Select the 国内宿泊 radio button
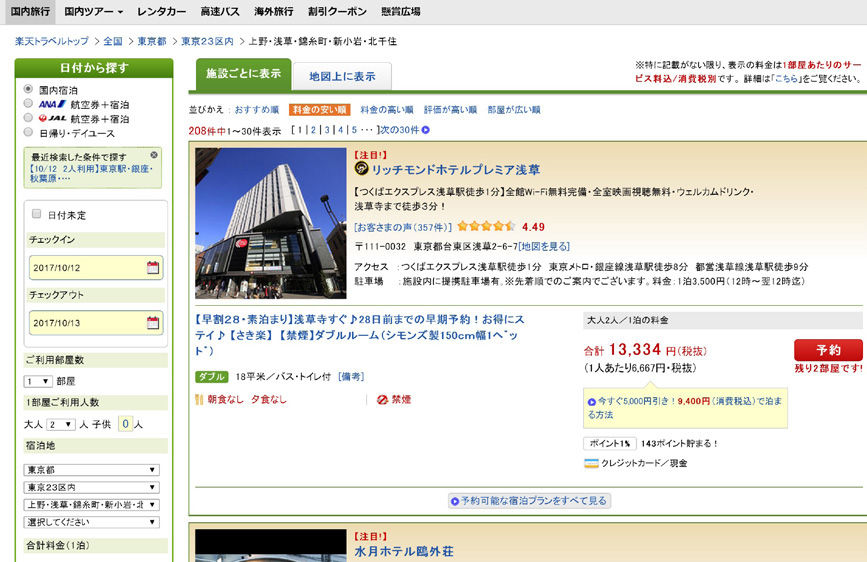Viewport: 867px width, 562px height. point(28,89)
